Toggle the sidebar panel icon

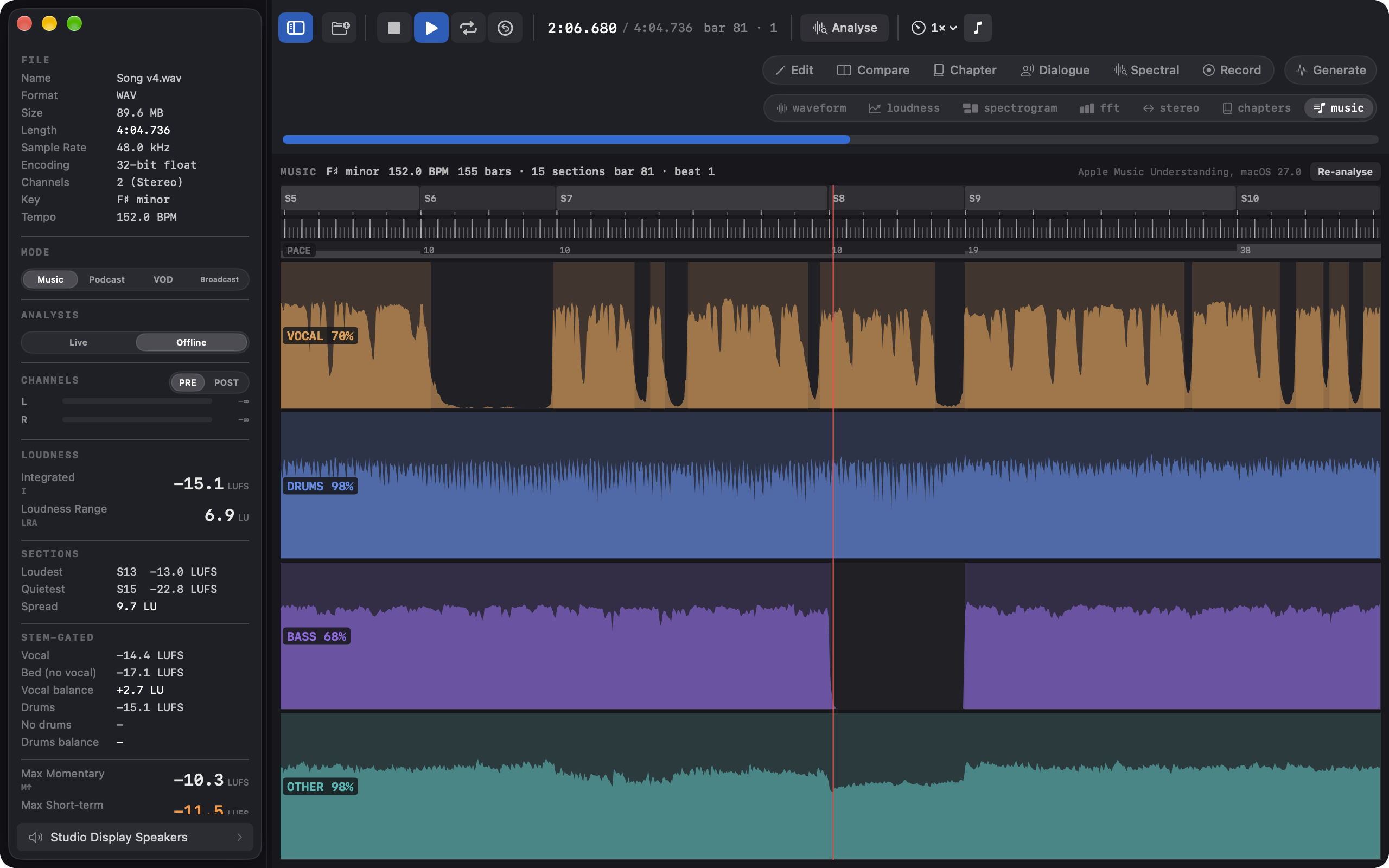tap(296, 28)
